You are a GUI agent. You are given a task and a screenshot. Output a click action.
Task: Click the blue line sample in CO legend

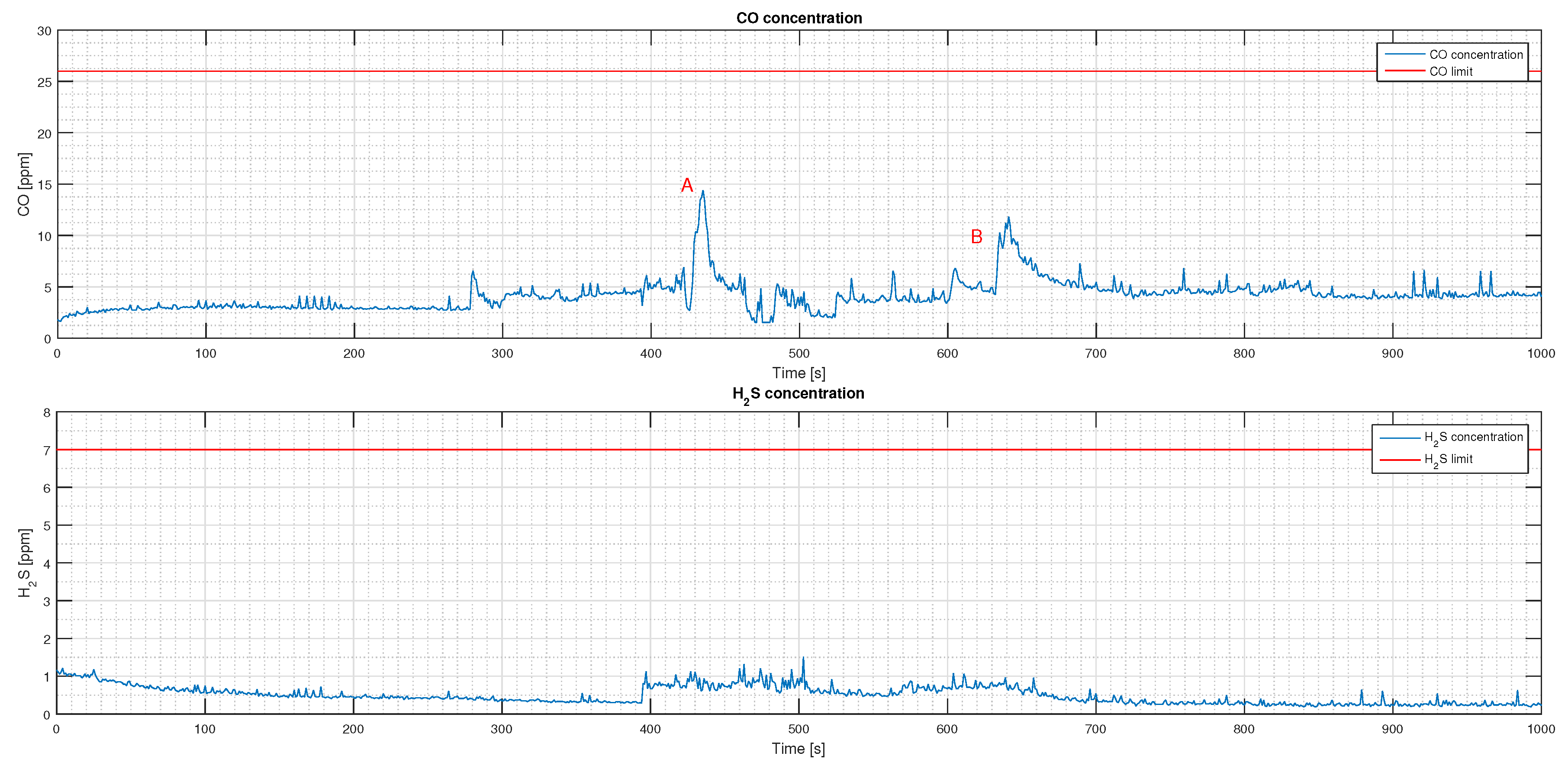[x=1404, y=55]
